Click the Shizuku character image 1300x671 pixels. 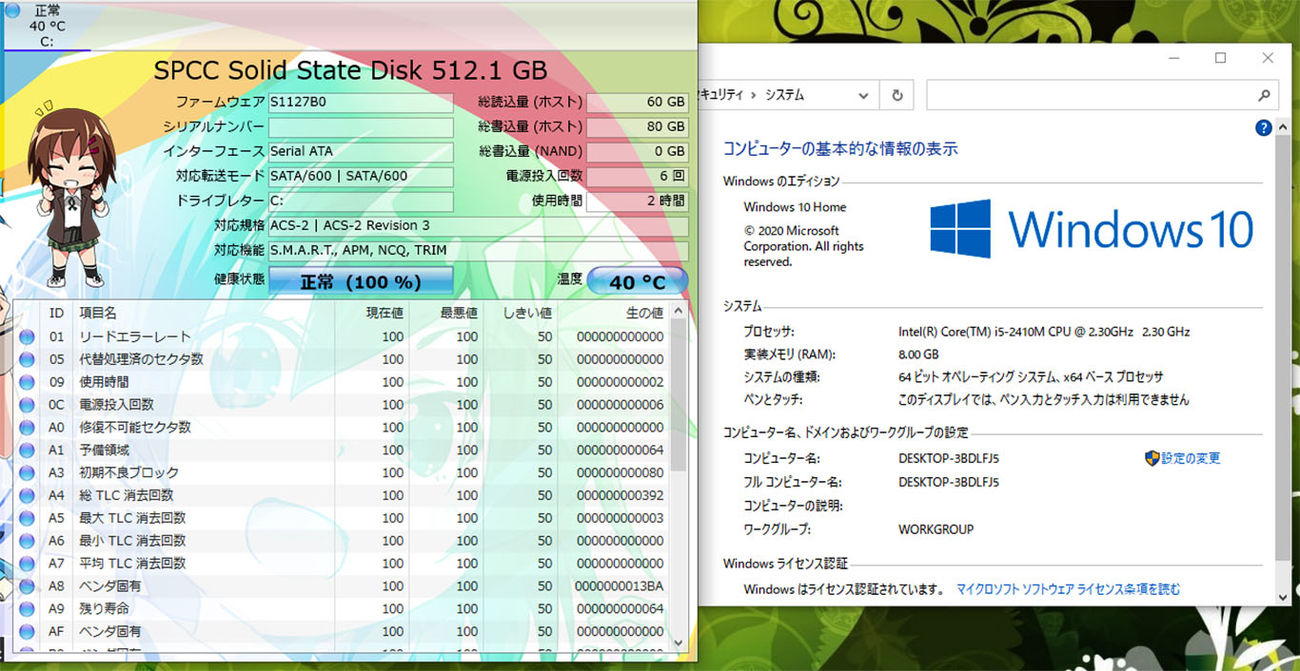click(x=71, y=193)
